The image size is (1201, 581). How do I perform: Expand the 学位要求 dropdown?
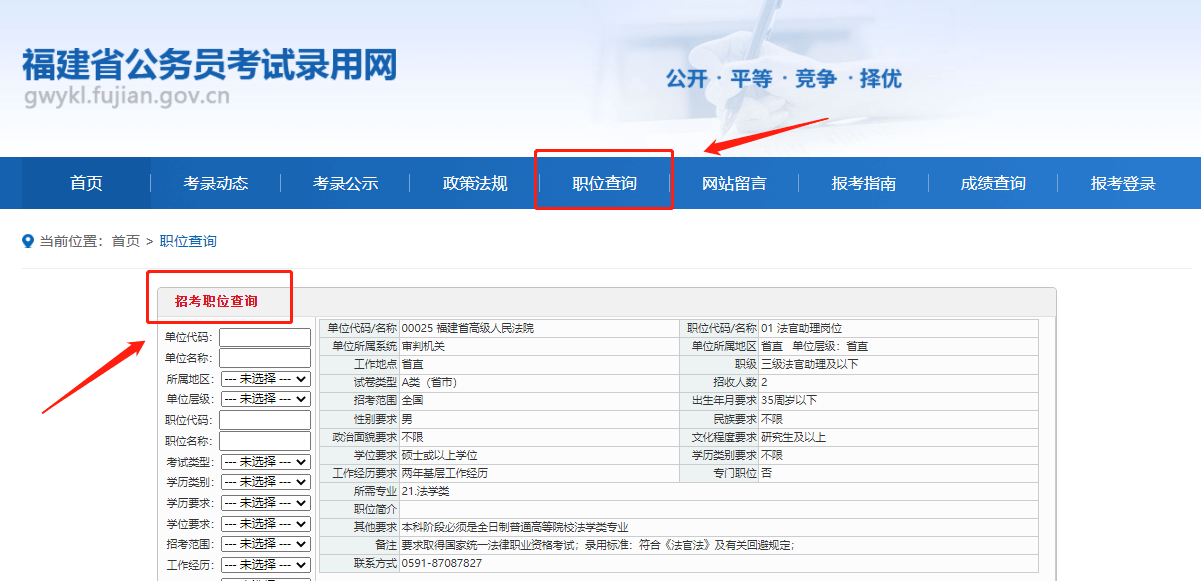click(x=265, y=524)
